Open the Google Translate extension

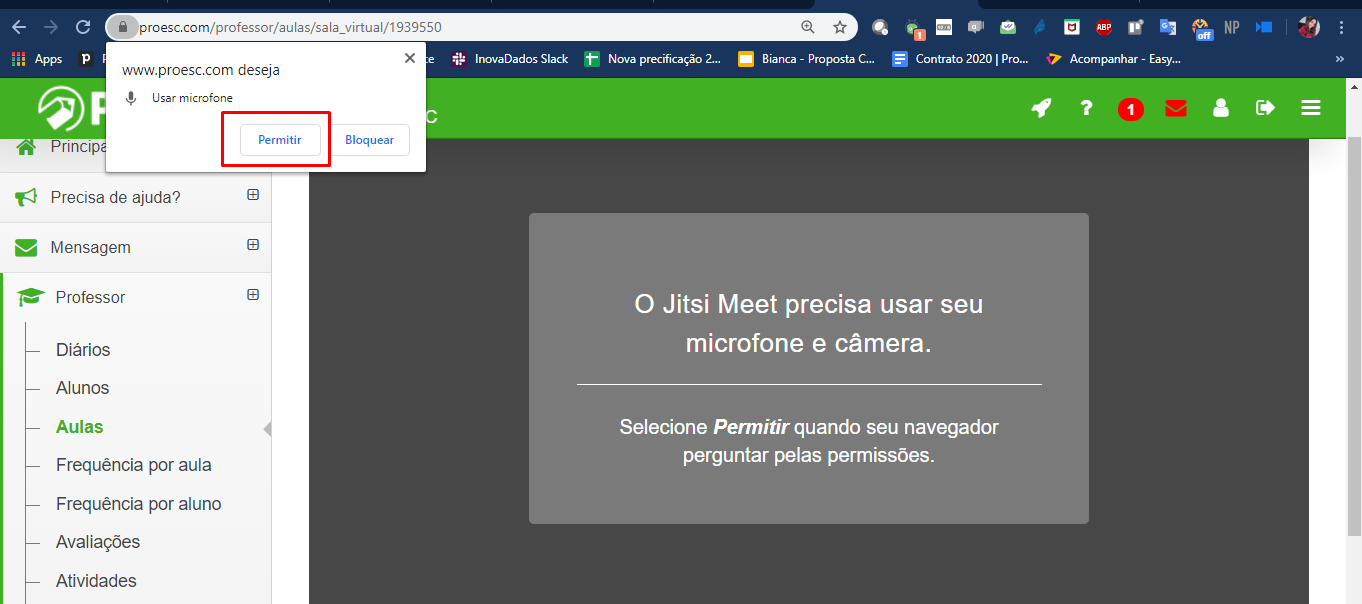[x=1167, y=27]
